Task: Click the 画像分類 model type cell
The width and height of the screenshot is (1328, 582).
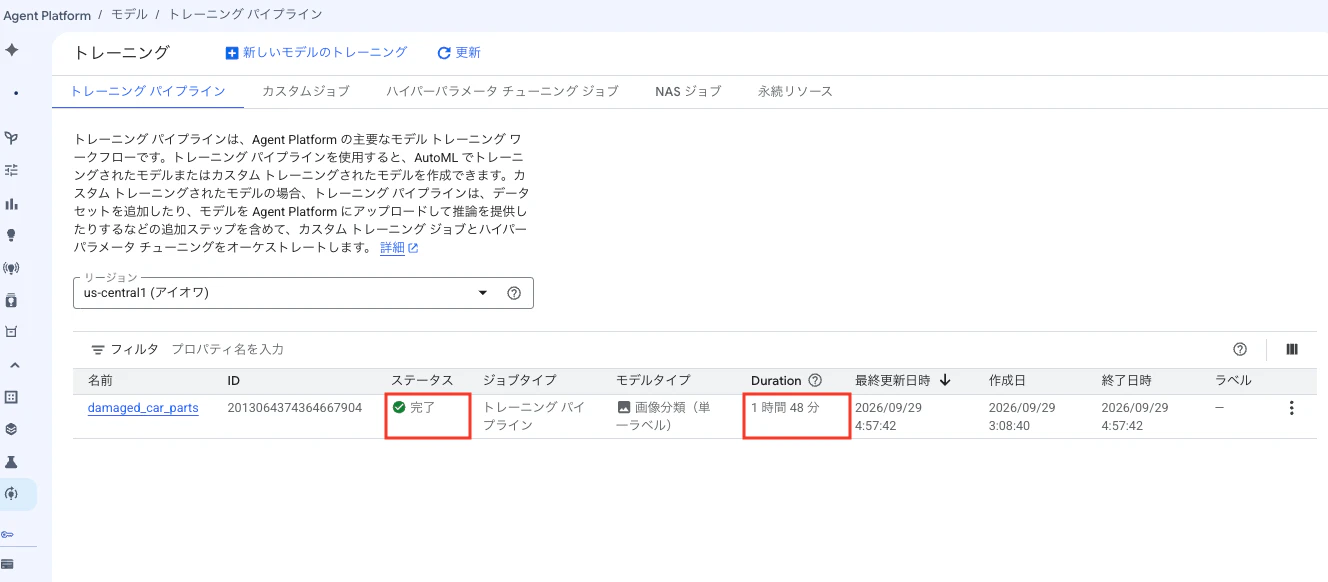Action: click(664, 416)
